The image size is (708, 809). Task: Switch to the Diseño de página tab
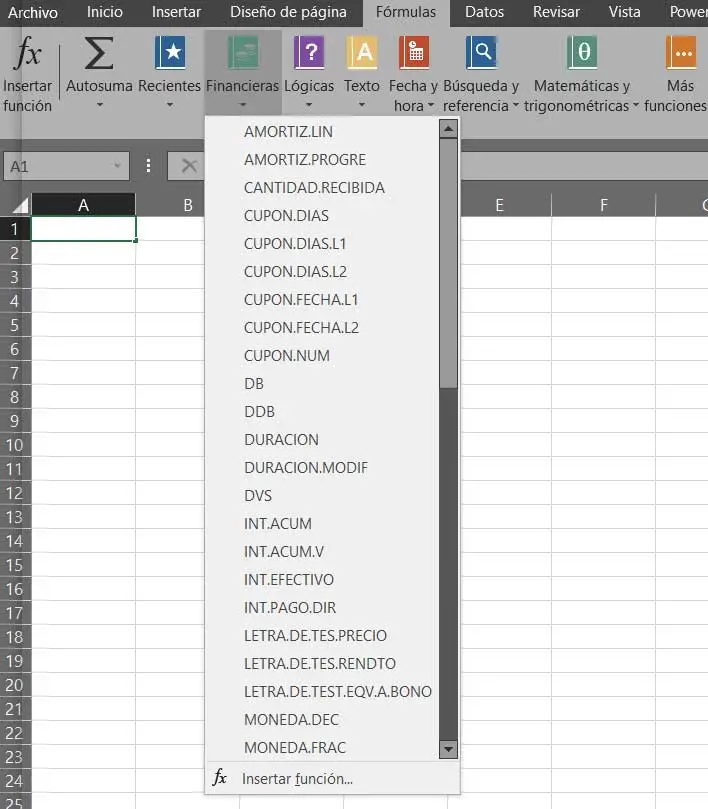click(x=288, y=12)
